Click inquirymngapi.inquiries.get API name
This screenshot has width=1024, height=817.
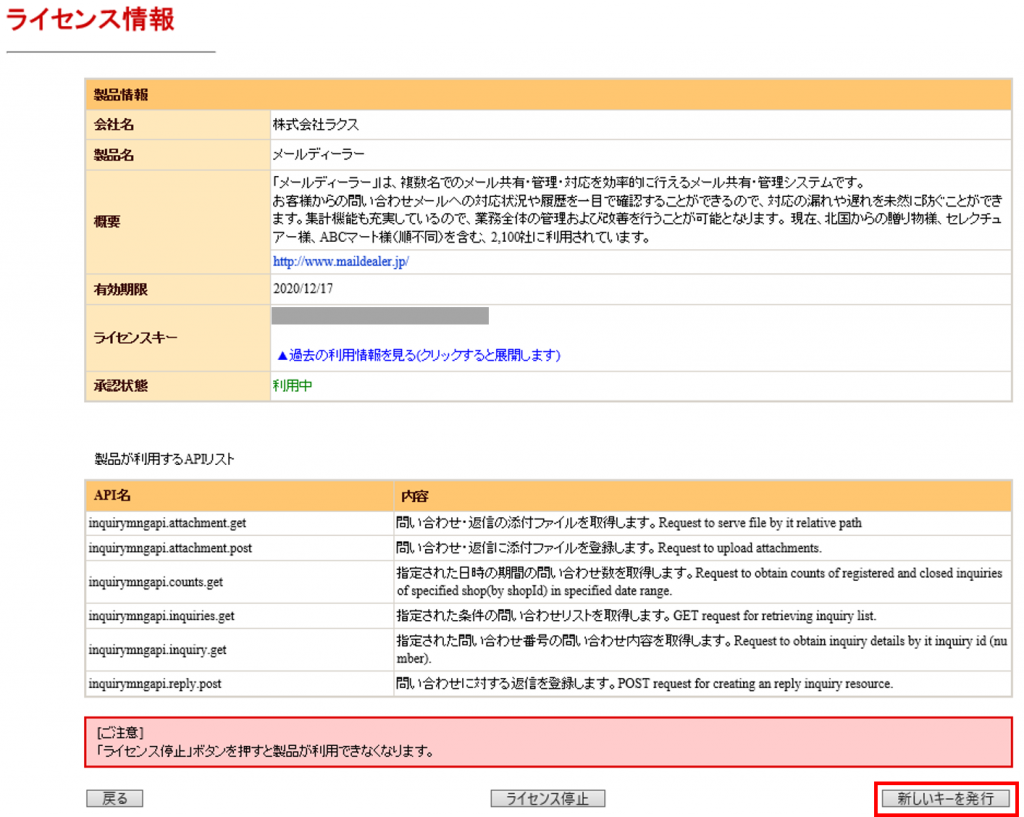161,616
